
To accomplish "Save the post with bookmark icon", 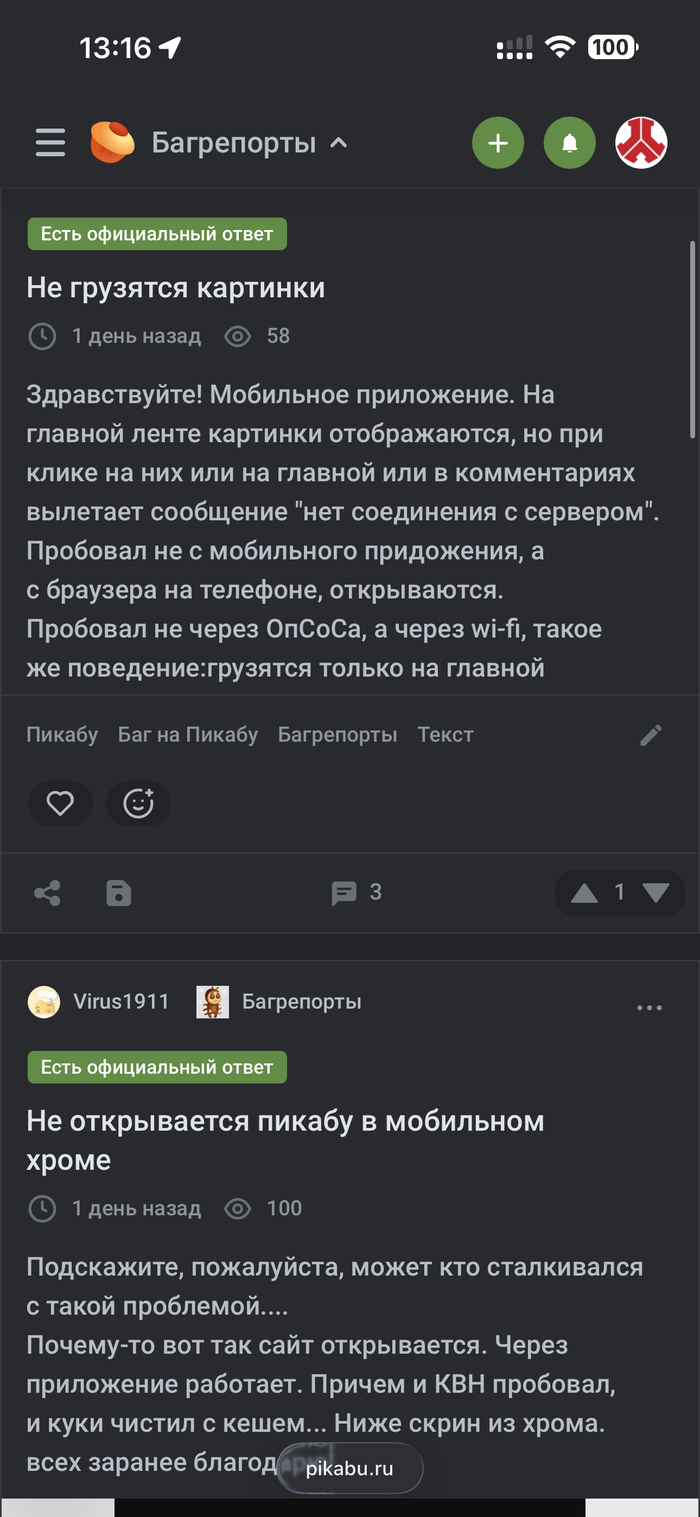I will (119, 893).
